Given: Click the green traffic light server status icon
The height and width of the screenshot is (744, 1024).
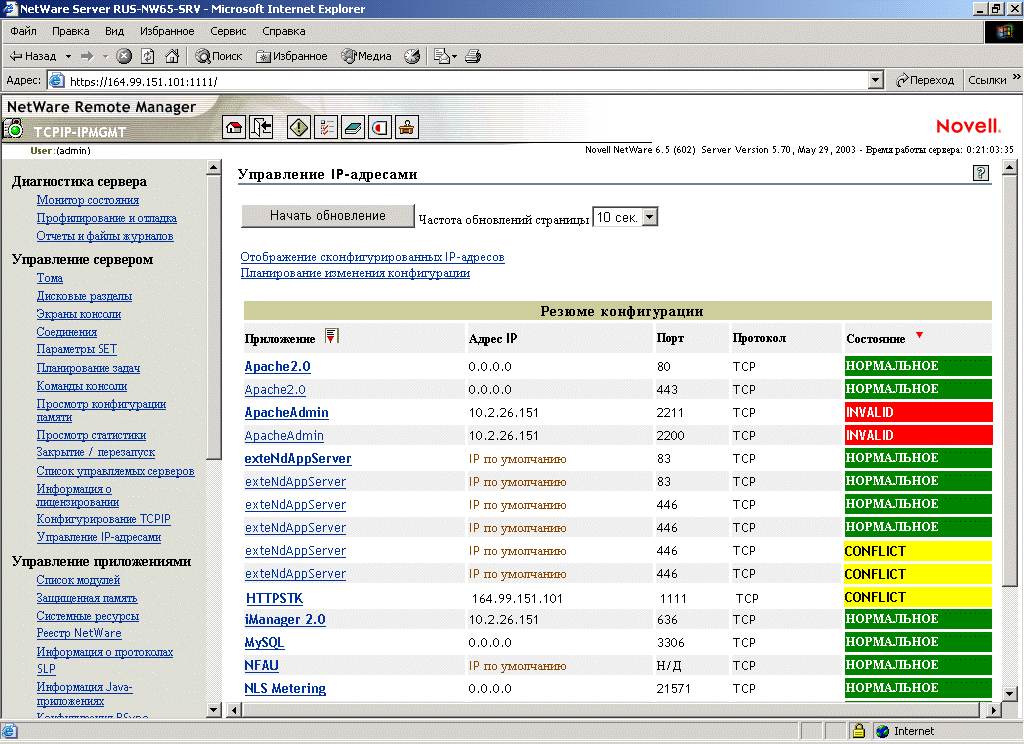Looking at the screenshot, I should [13, 129].
